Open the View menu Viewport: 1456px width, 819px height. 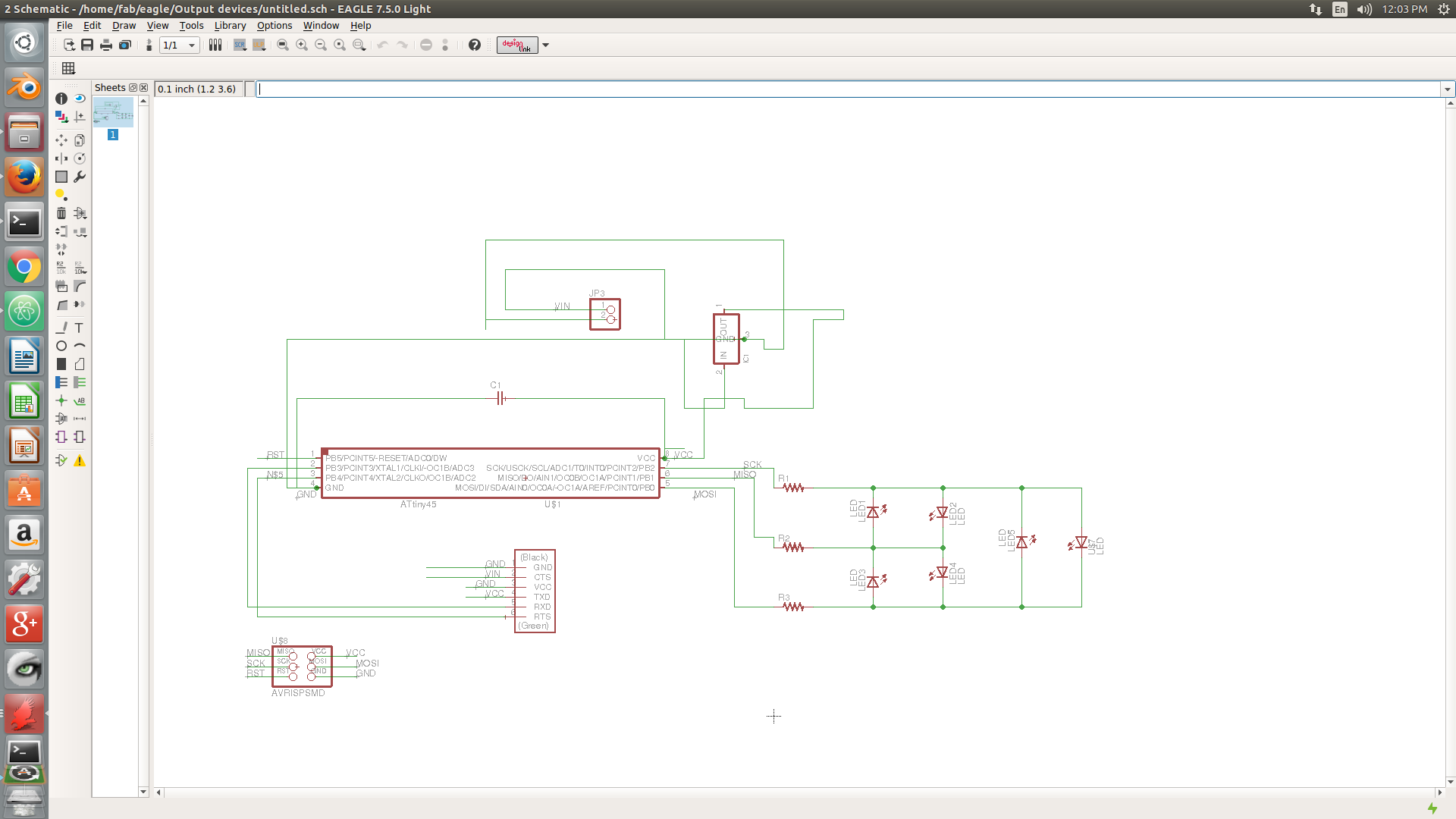point(158,25)
